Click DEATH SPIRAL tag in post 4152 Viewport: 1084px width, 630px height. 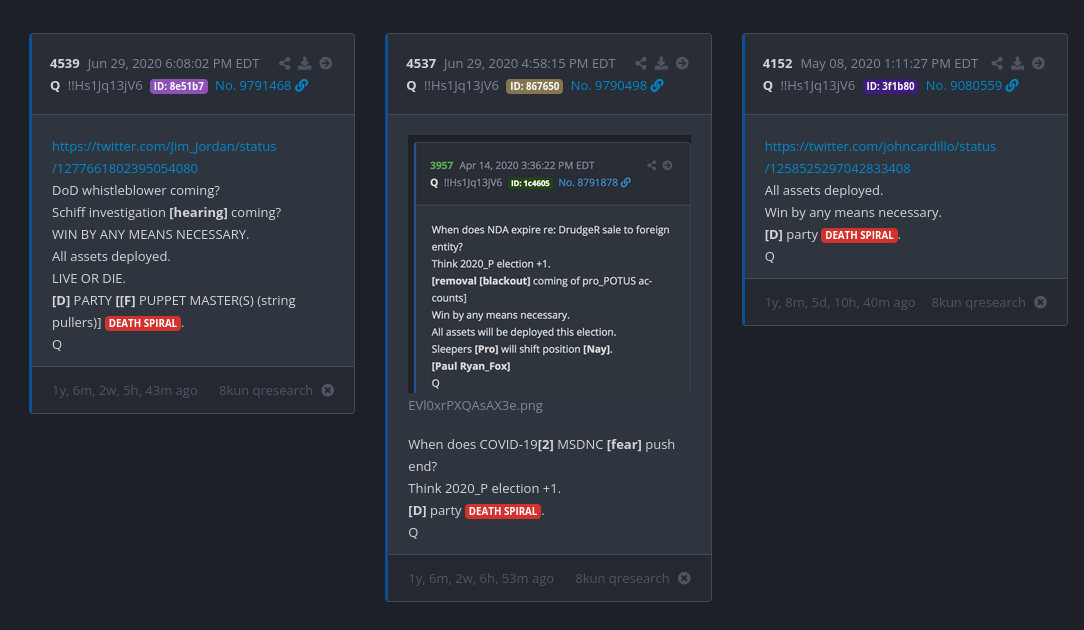[859, 235]
